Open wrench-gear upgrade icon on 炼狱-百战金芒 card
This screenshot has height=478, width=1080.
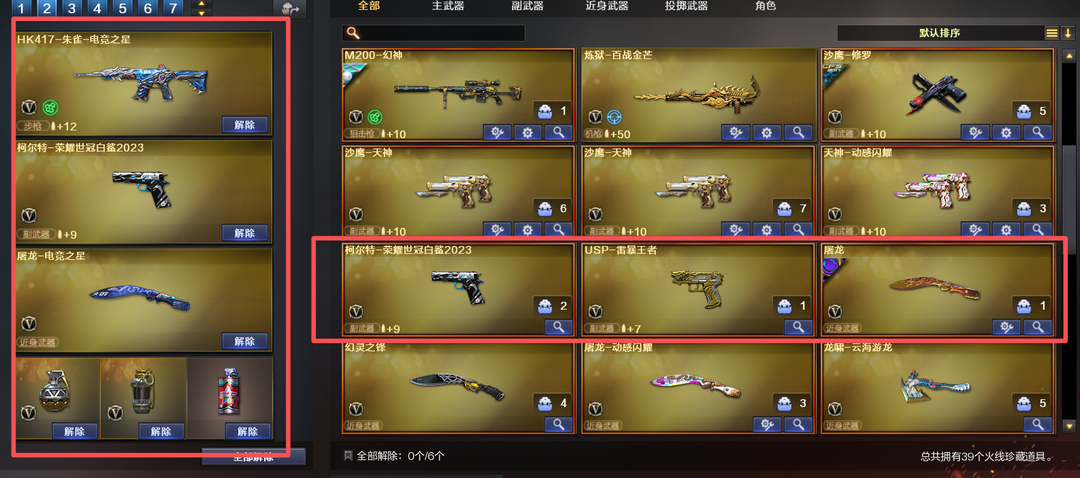pyautogui.click(x=736, y=132)
